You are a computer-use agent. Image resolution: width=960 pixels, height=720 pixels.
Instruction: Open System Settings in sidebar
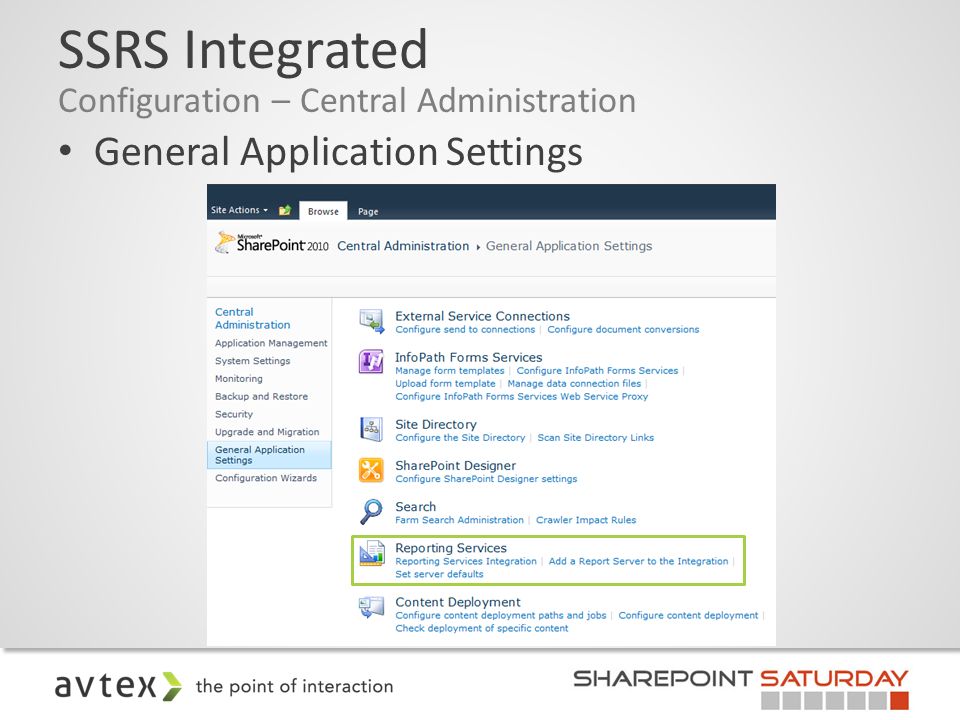pyautogui.click(x=252, y=361)
